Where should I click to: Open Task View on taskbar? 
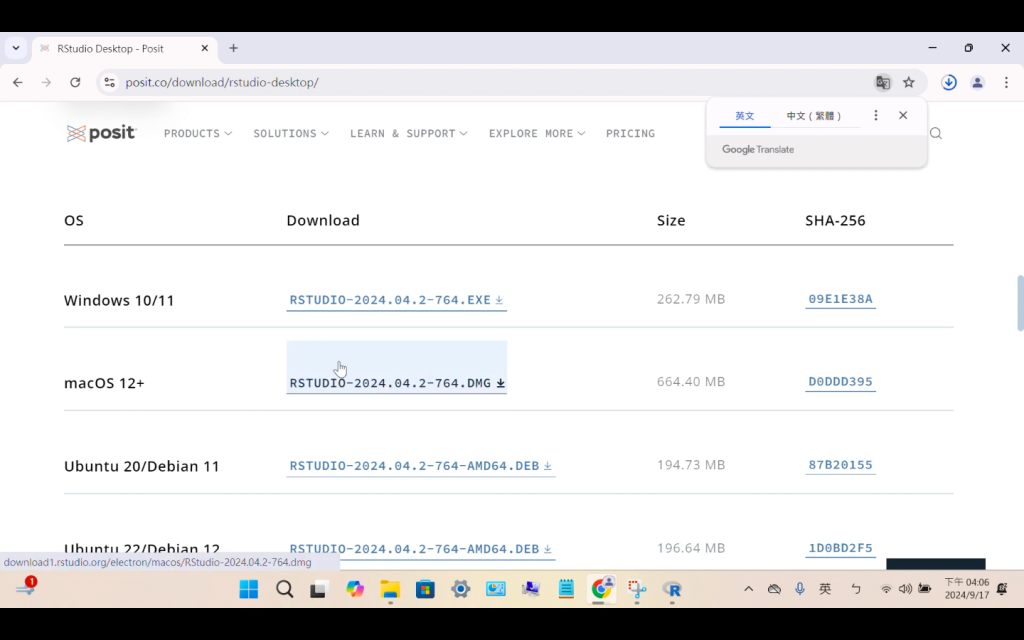tap(319, 589)
